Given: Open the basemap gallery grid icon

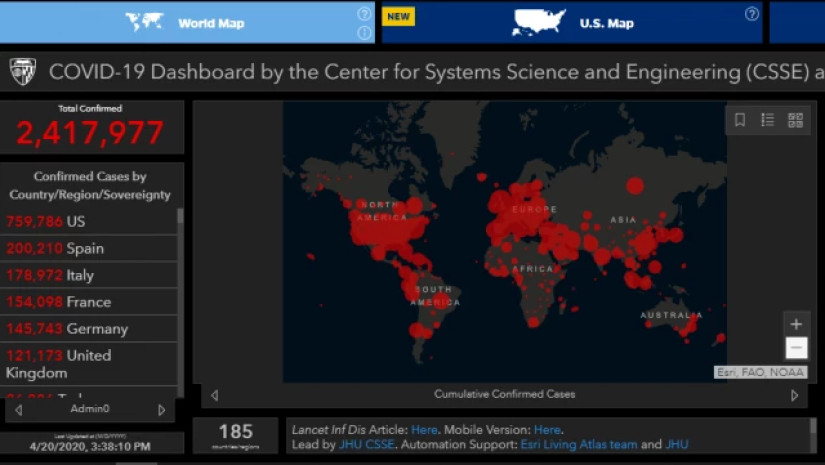Looking at the screenshot, I should click(x=796, y=120).
